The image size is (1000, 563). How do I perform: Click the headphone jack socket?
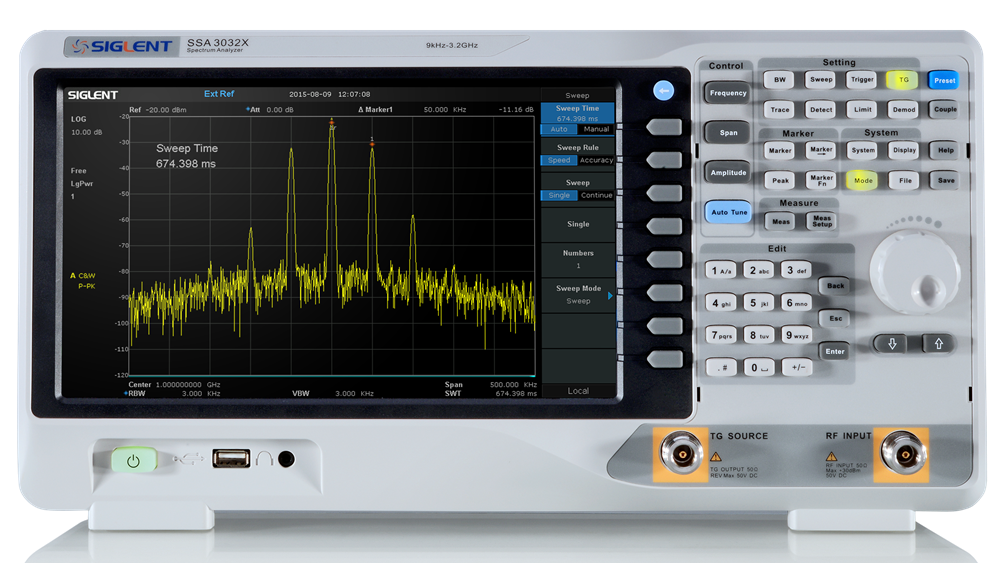pos(286,459)
